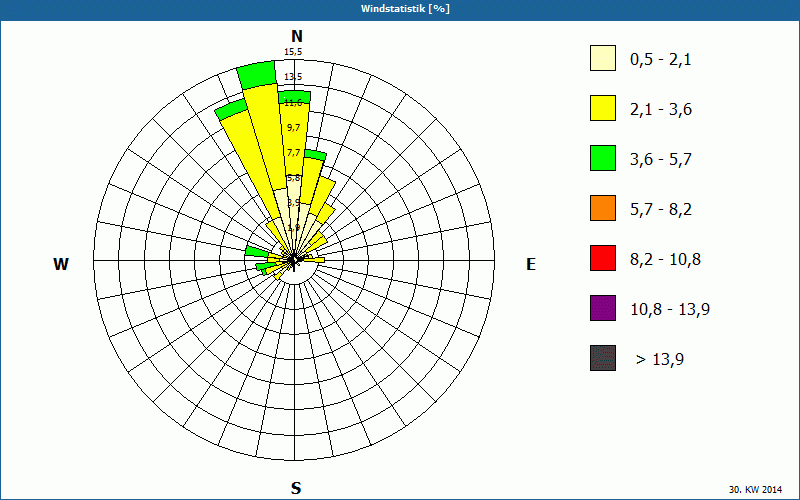Screen dimensions: 800x500
Task: Click the 7,7 ring scale label
Action: (x=293, y=153)
